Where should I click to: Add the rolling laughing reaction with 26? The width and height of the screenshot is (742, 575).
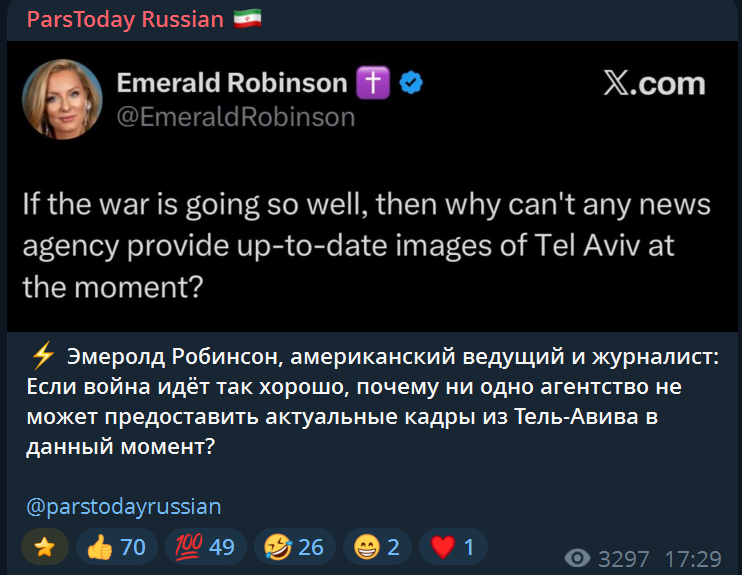[295, 547]
